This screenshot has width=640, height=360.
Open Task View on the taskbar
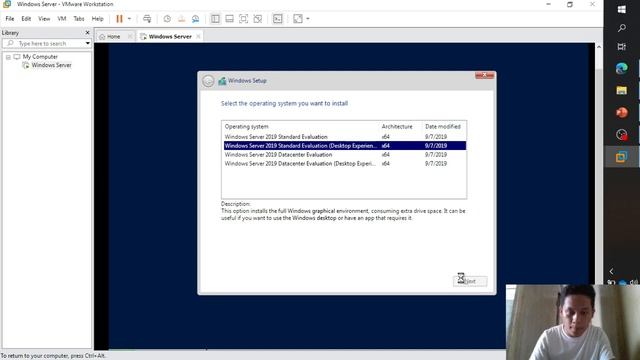point(622,47)
